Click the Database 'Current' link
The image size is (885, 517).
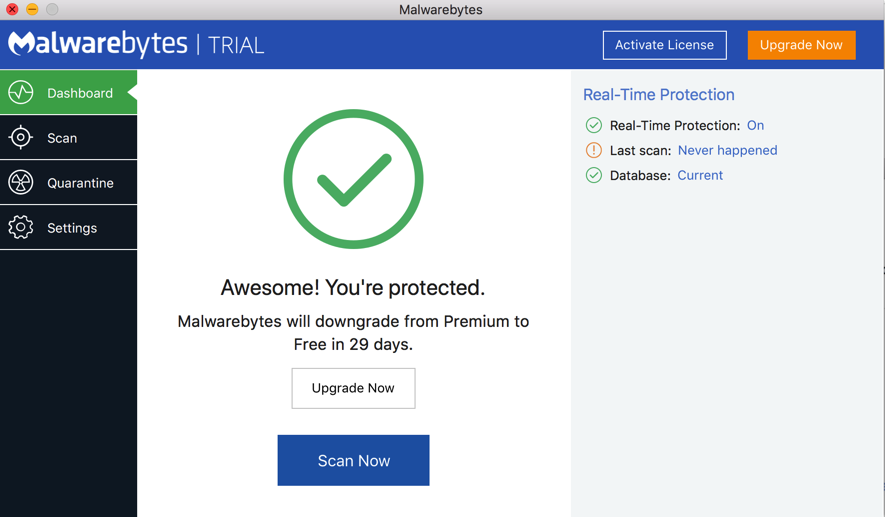tap(700, 176)
